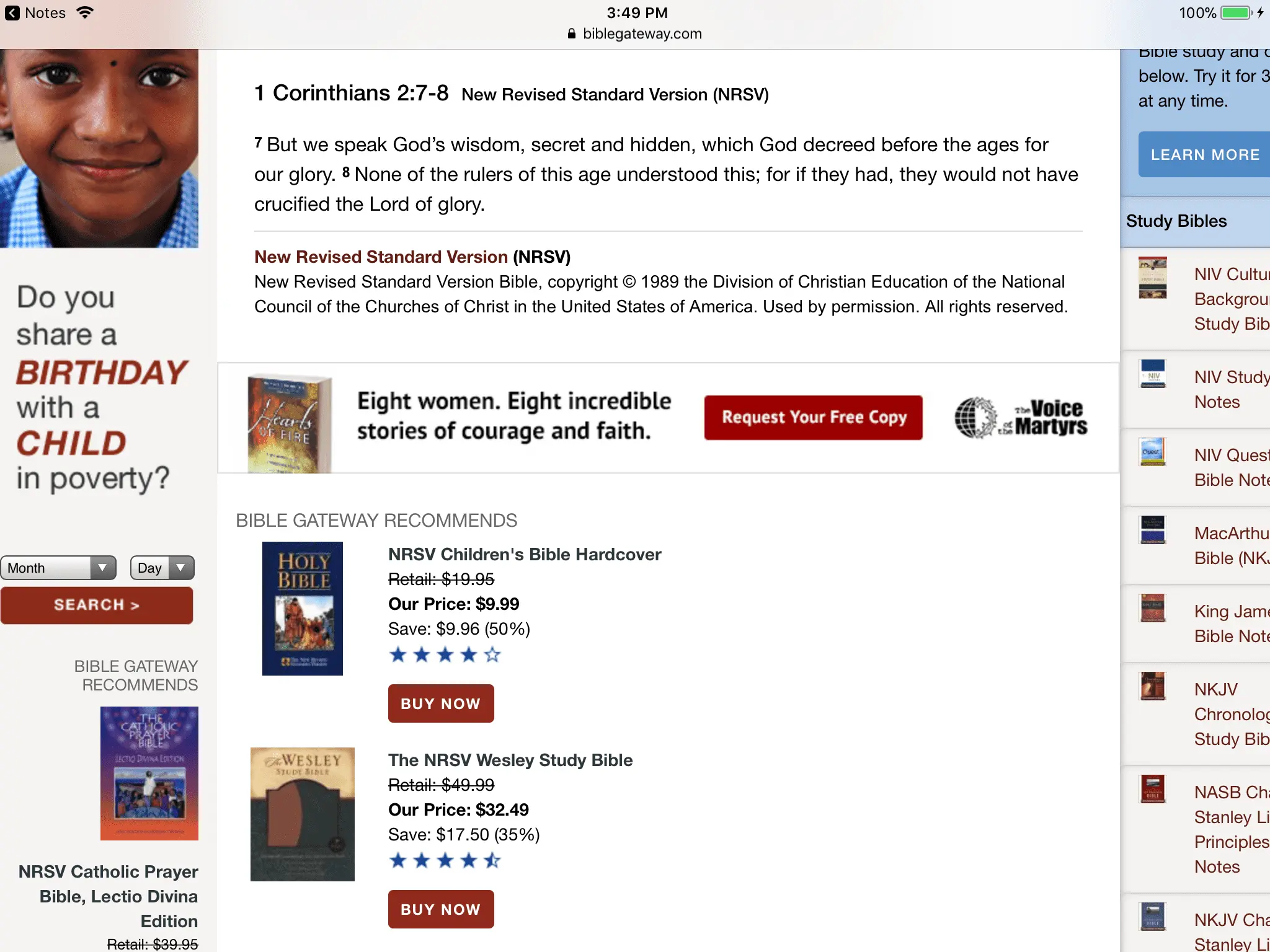This screenshot has width=1270, height=952.
Task: Click the Catholic Prayer Bible cover thumbnail
Action: tap(149, 773)
